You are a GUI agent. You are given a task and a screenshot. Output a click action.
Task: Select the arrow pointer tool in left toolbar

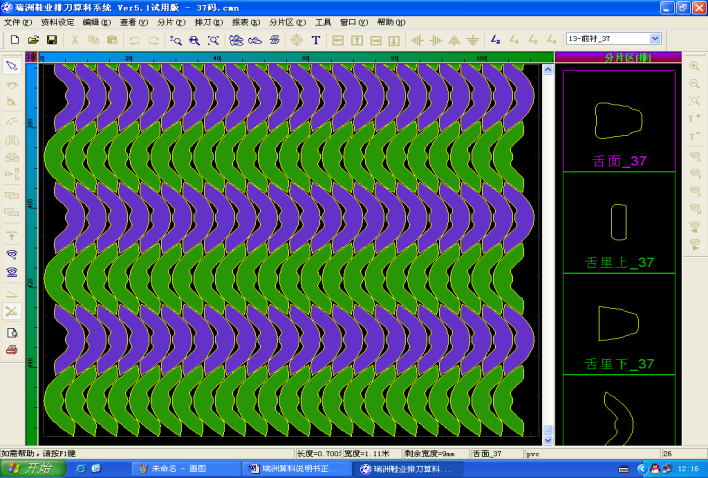[x=12, y=66]
